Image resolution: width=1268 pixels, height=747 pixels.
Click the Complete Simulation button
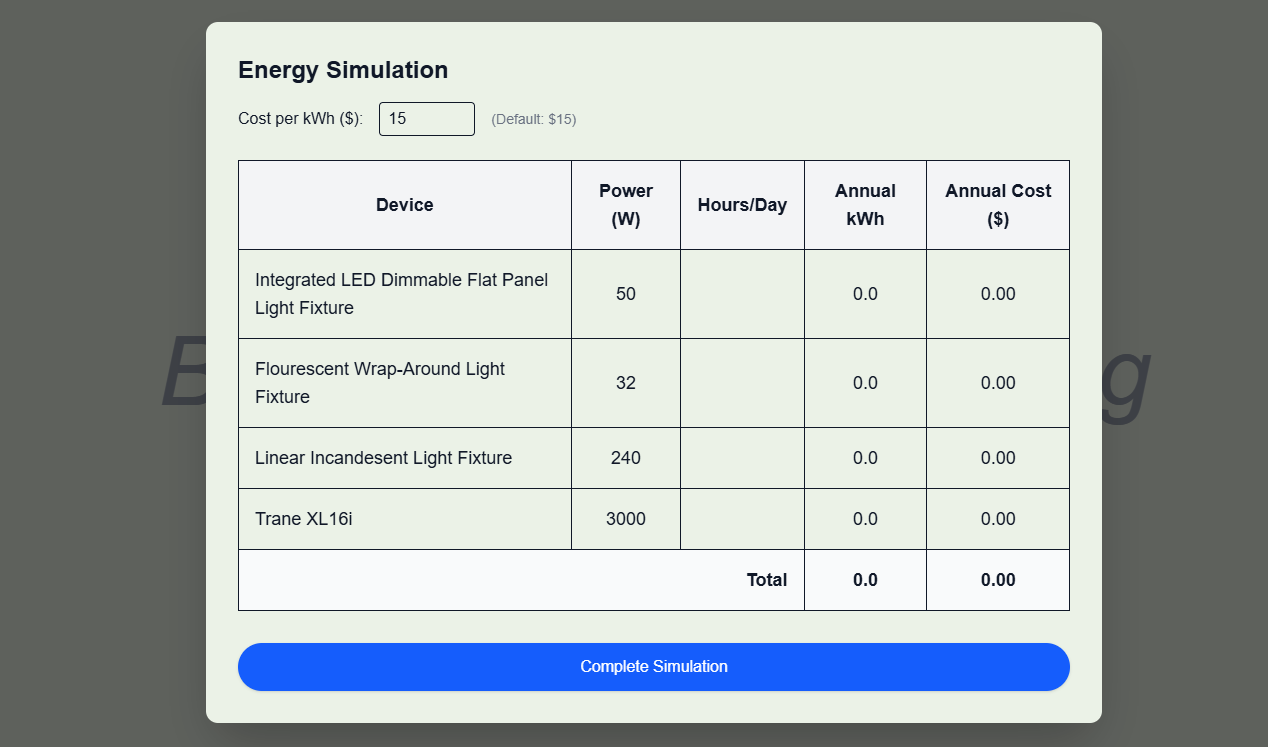[654, 667]
